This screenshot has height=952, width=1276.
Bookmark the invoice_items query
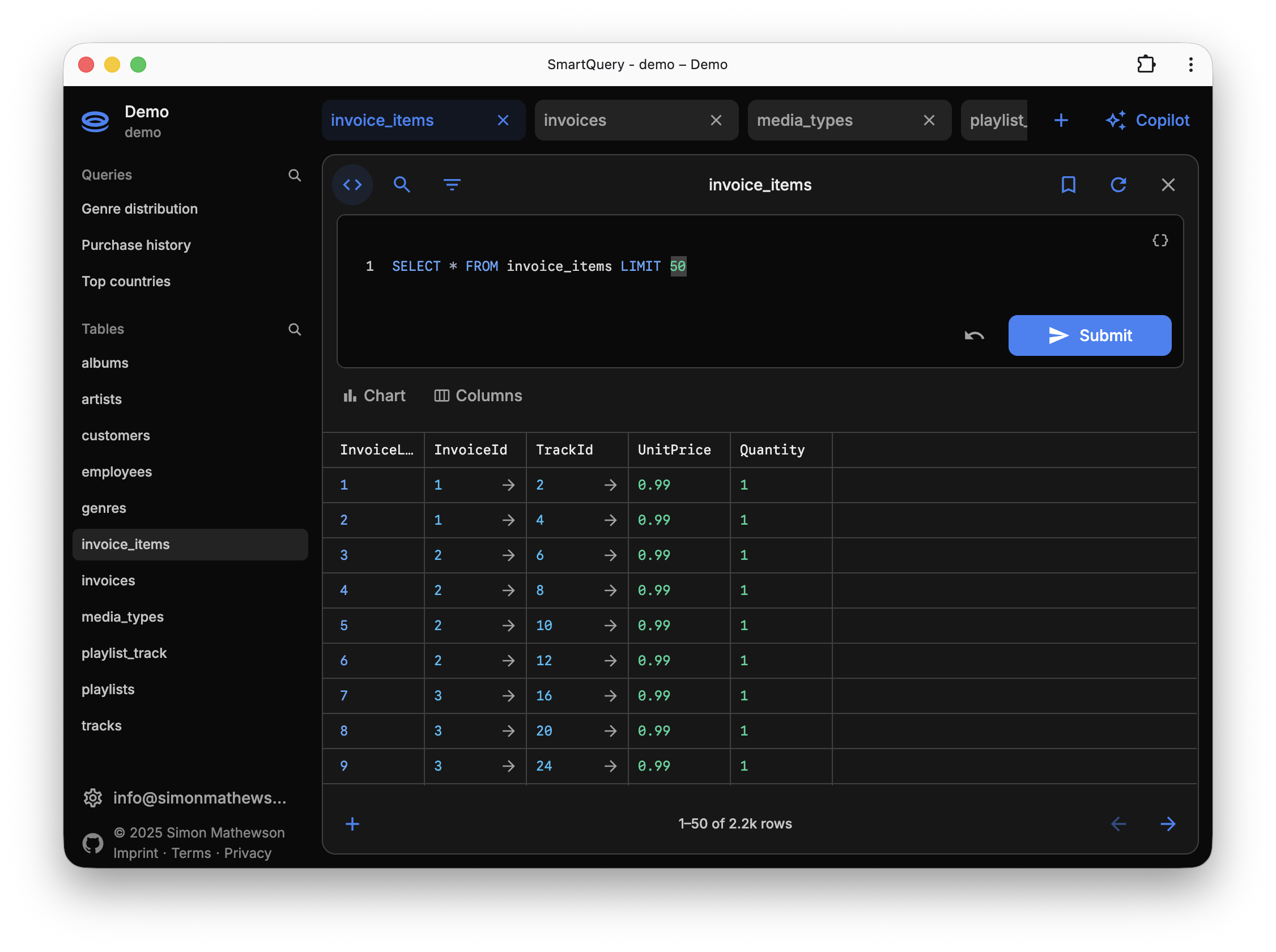(1068, 184)
